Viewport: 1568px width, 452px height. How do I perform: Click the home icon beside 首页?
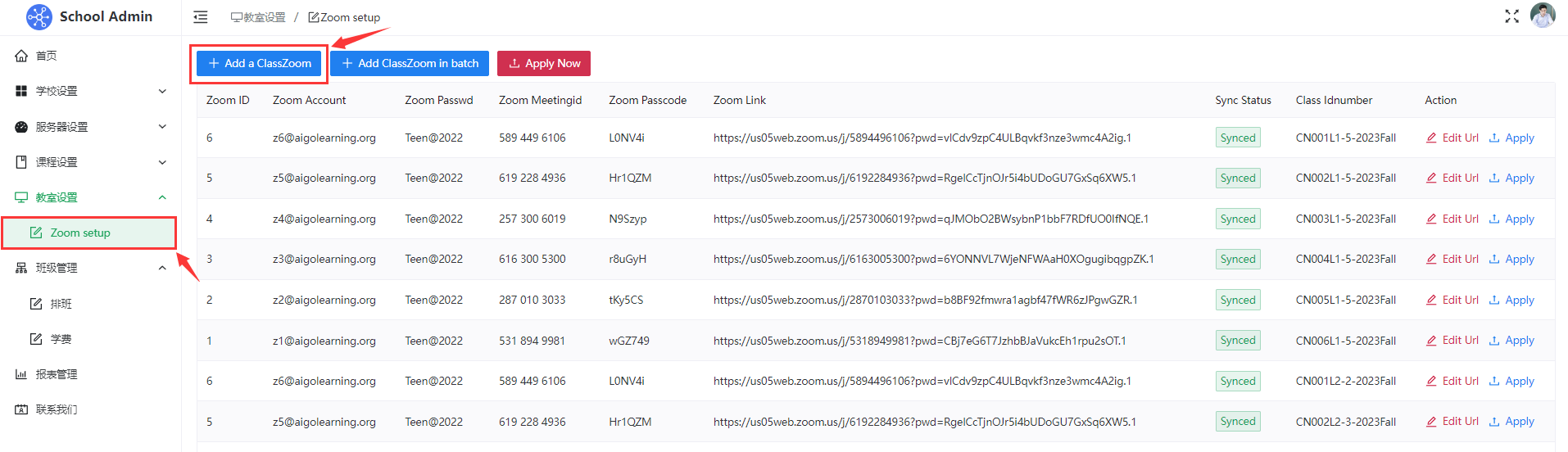click(x=22, y=56)
